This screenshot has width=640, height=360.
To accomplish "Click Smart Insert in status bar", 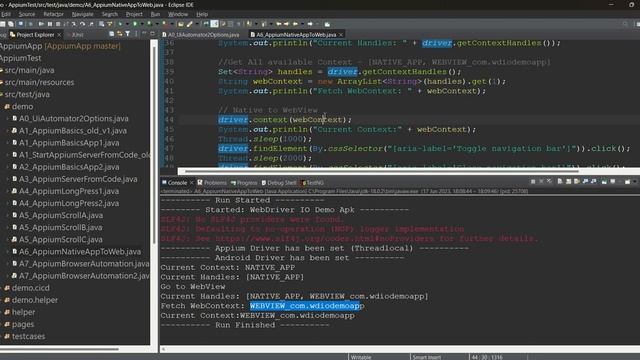I will [x=427, y=357].
